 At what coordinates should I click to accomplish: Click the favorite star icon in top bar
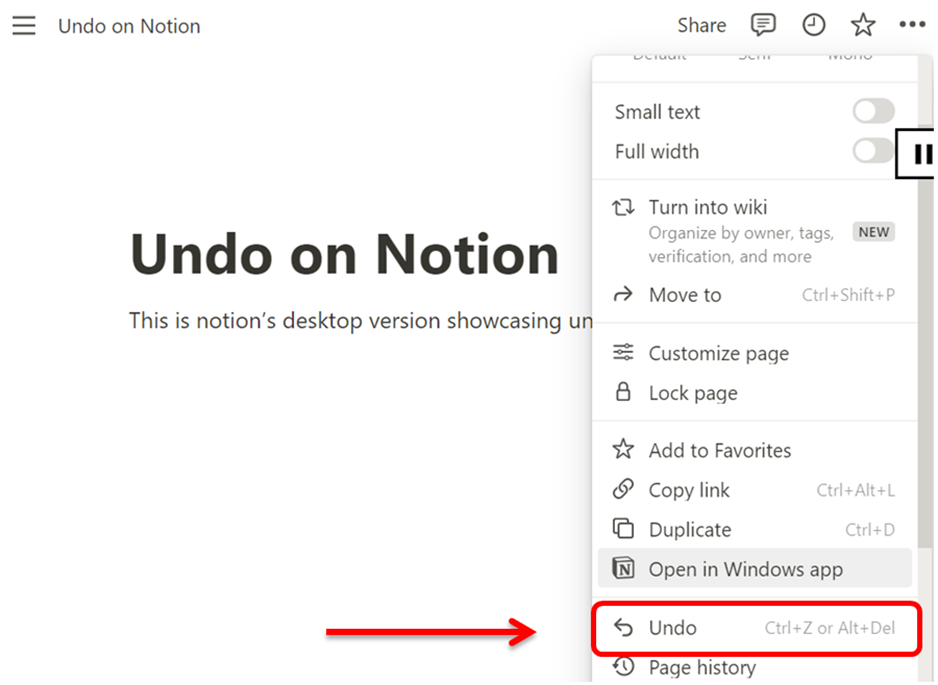[x=863, y=25]
